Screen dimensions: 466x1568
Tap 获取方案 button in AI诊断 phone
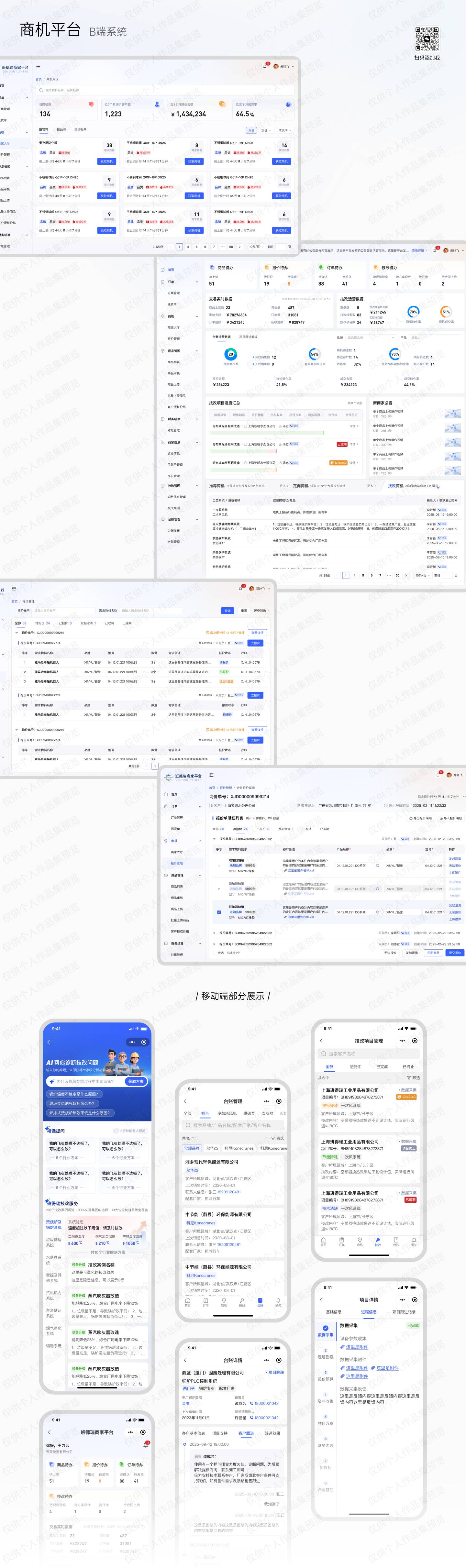pyautogui.click(x=136, y=1081)
